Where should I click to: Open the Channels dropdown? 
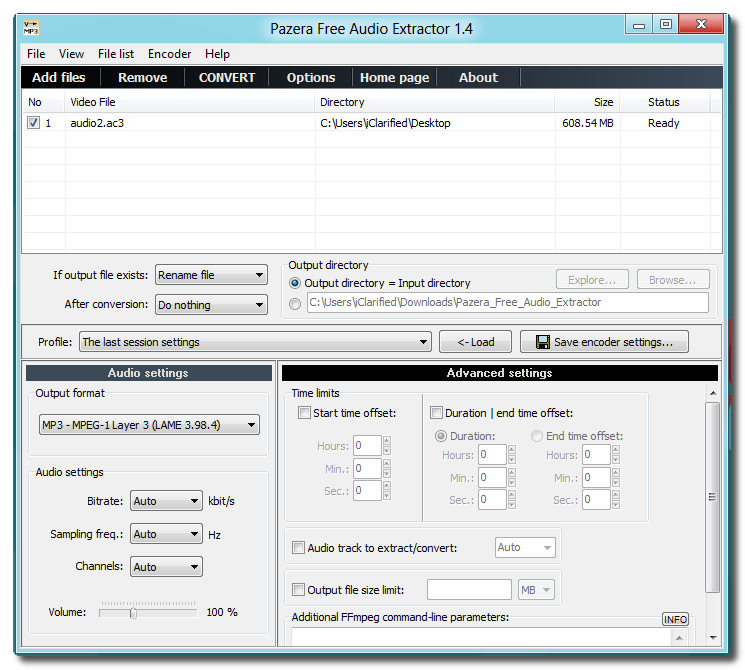pyautogui.click(x=166, y=566)
